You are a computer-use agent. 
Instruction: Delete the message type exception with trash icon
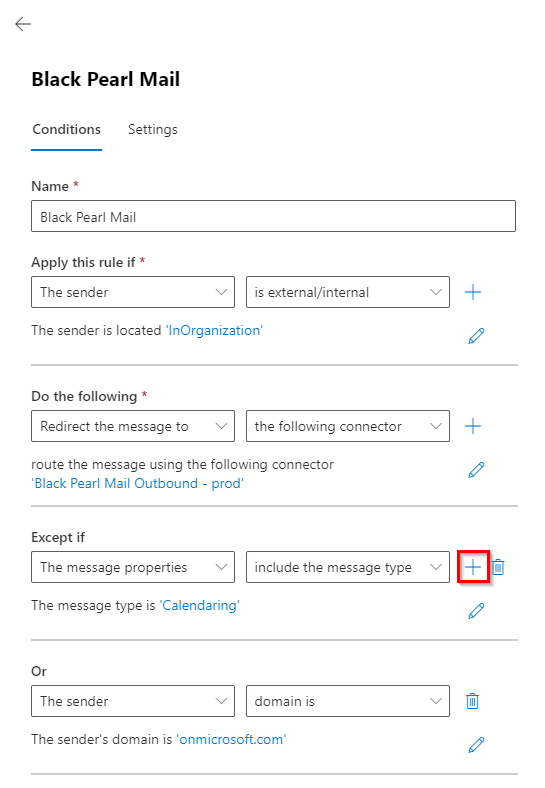pos(498,567)
